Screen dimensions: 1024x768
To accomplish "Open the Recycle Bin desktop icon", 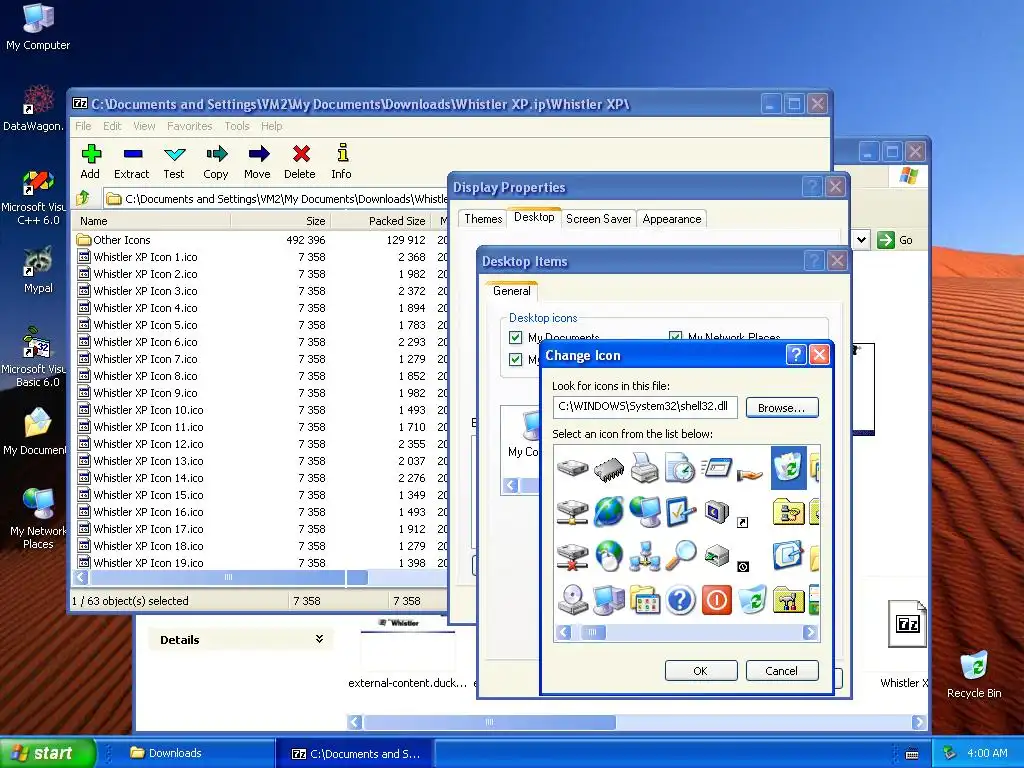I will click(974, 674).
